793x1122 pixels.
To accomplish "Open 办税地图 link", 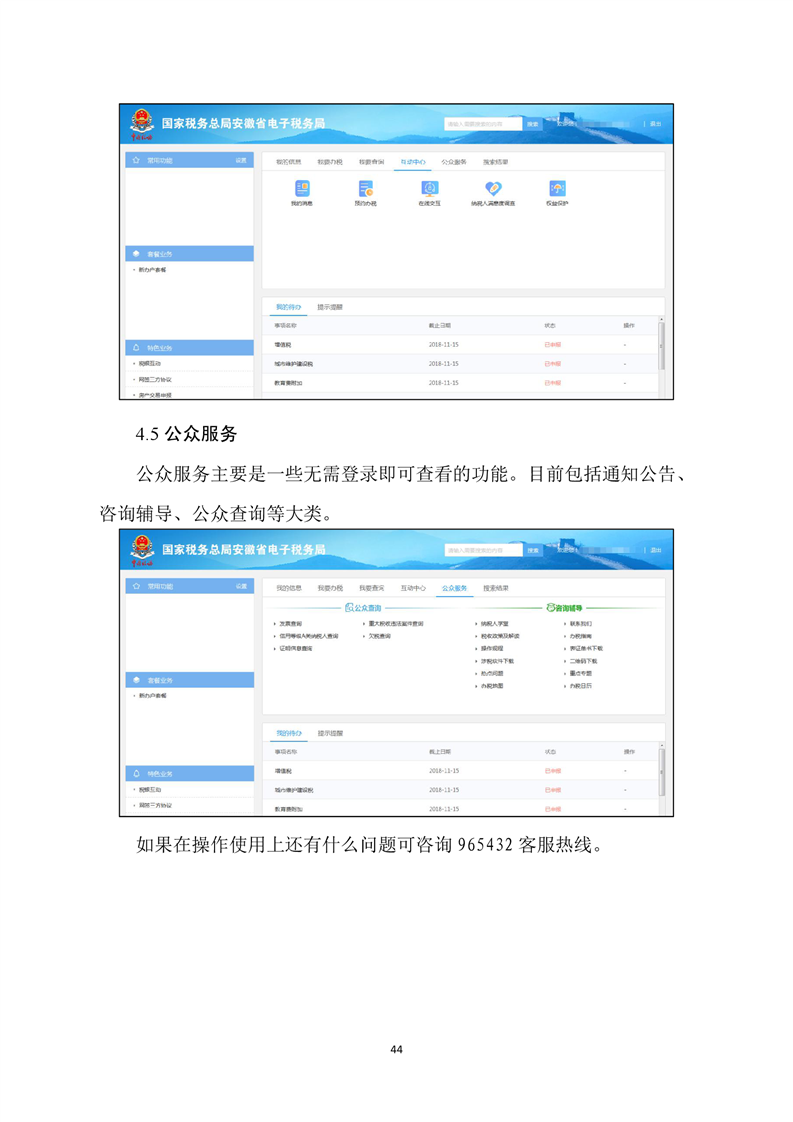I will pos(492,686).
